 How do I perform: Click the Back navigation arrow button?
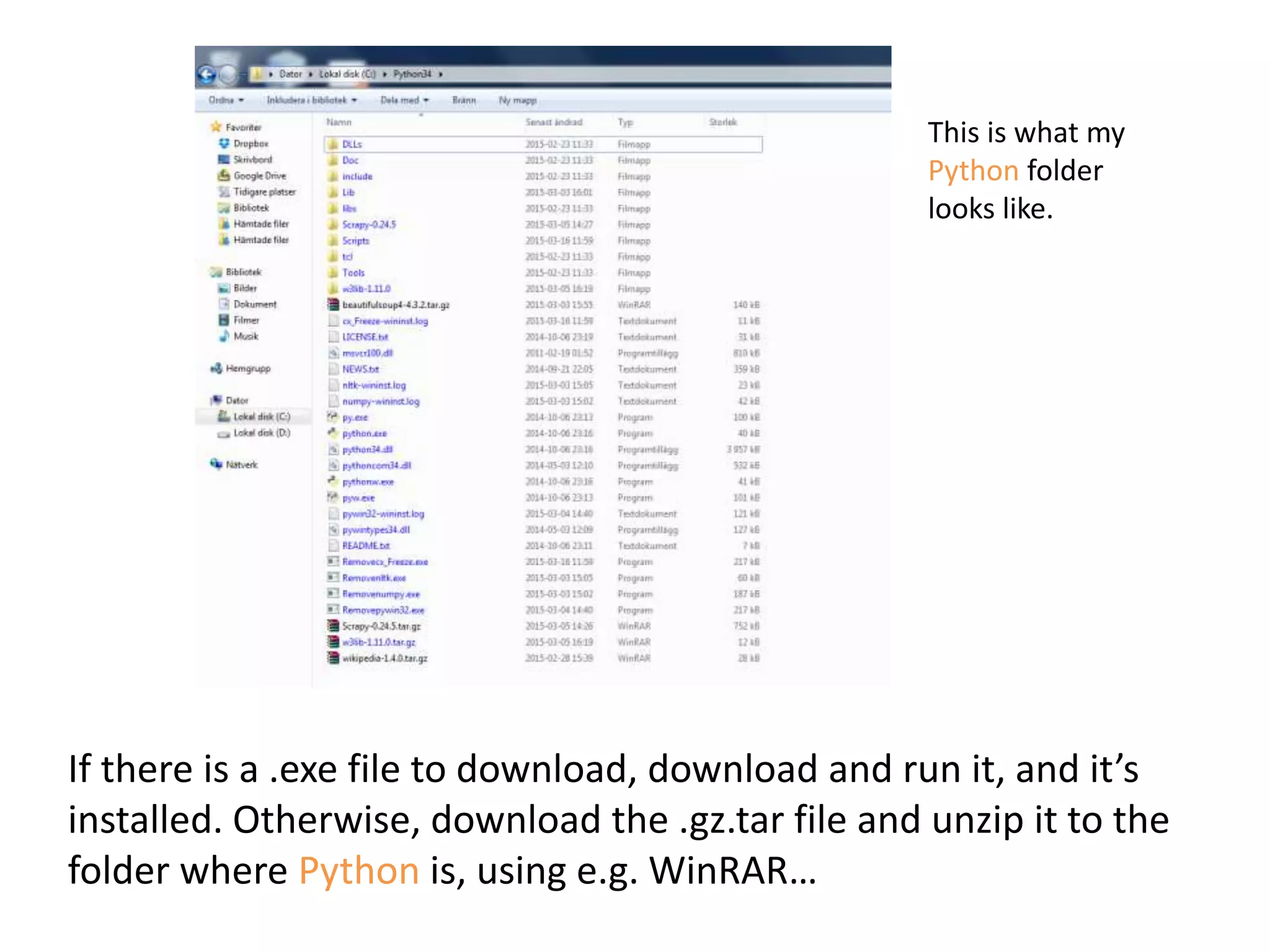coord(207,75)
